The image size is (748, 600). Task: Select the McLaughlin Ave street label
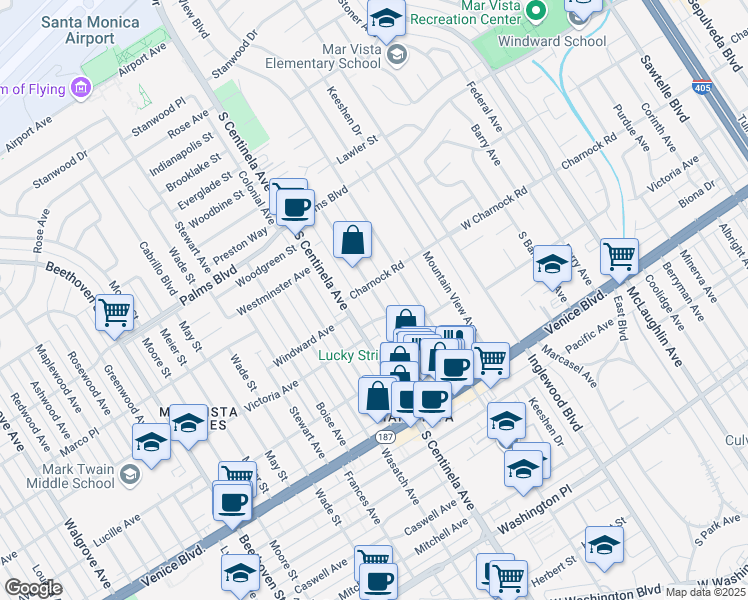tap(654, 327)
